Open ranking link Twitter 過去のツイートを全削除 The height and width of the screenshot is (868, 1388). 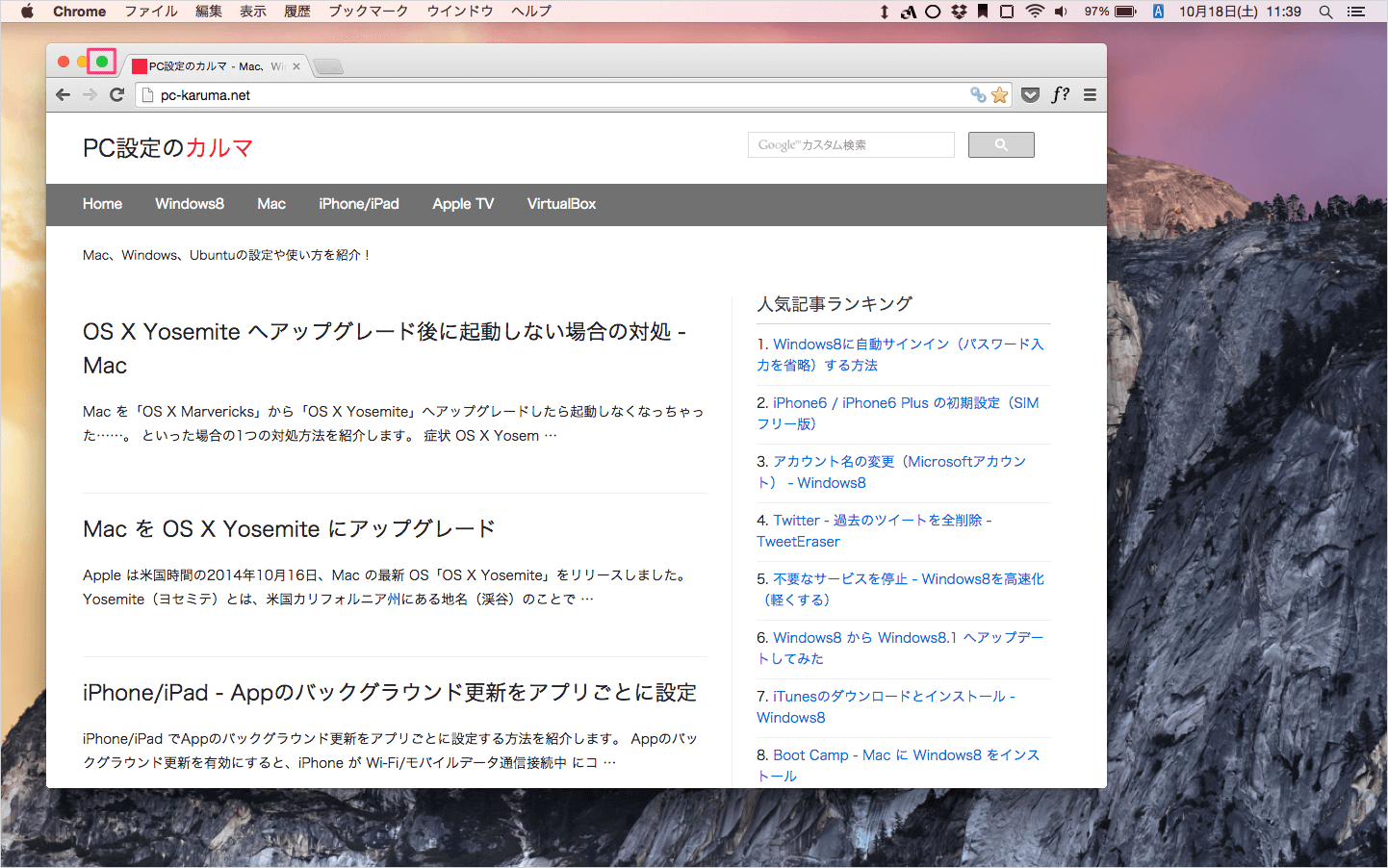click(874, 530)
